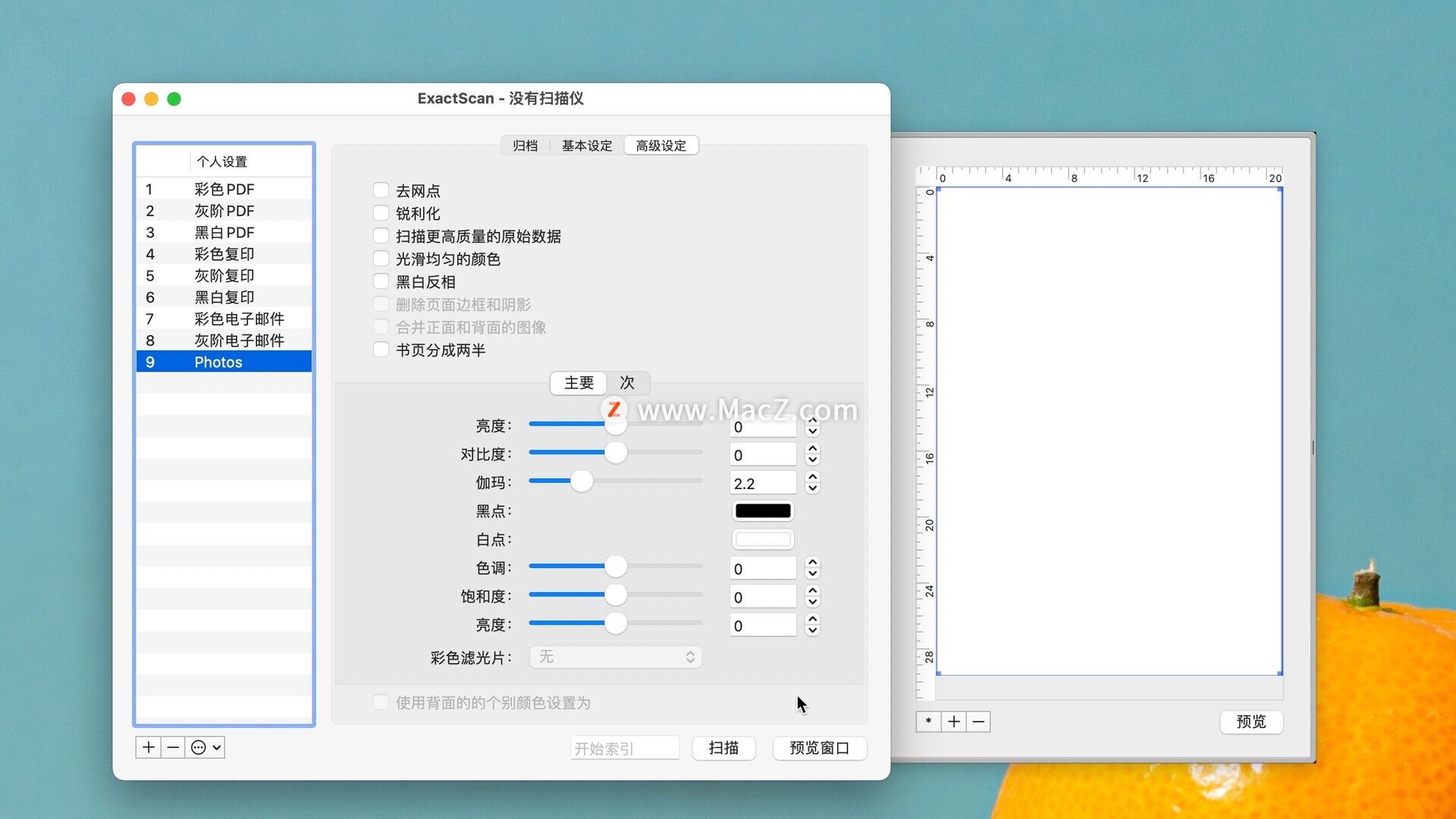1456x819 pixels.
Task: Select the 次 segment
Action: pyautogui.click(x=627, y=383)
